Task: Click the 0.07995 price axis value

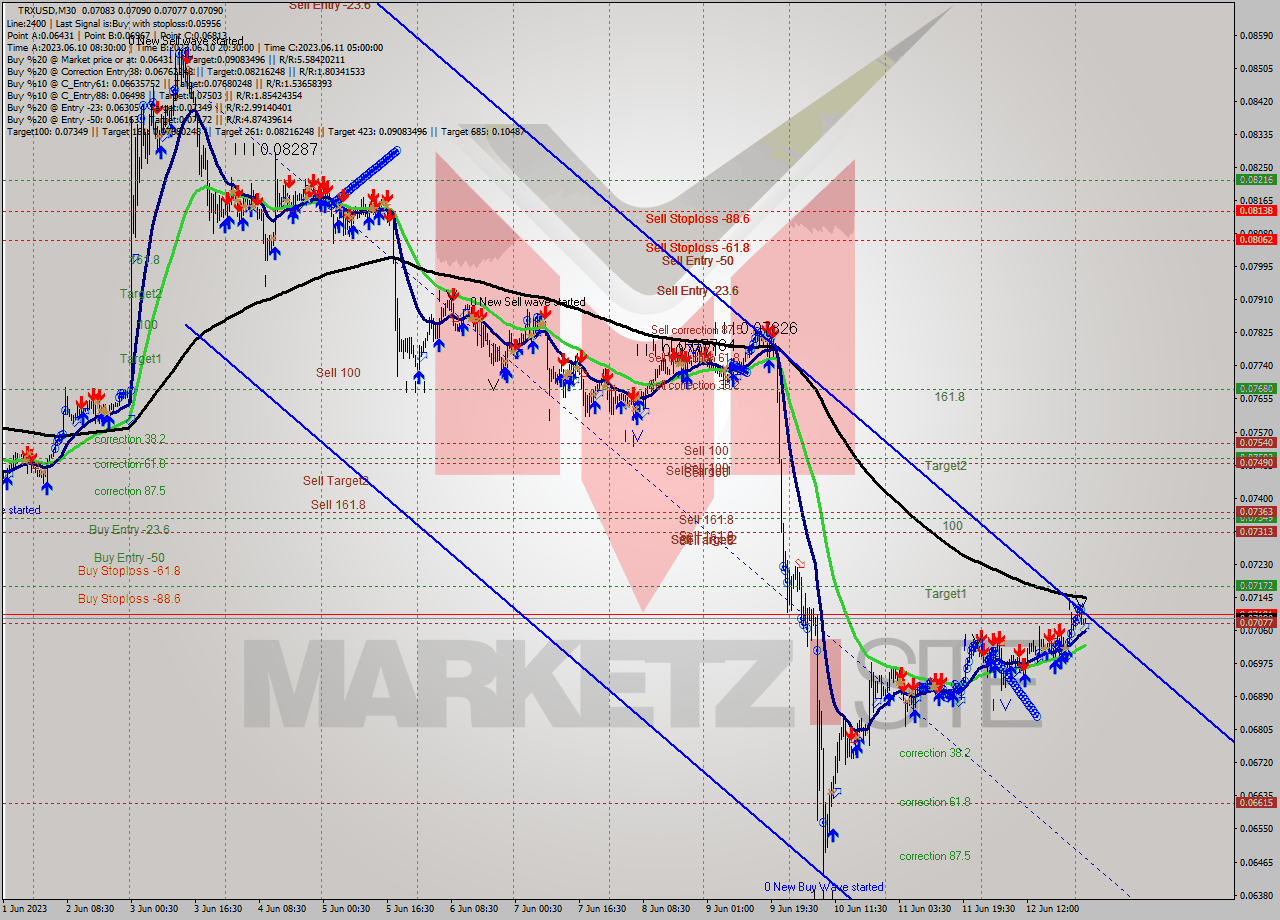Action: (x=1256, y=267)
